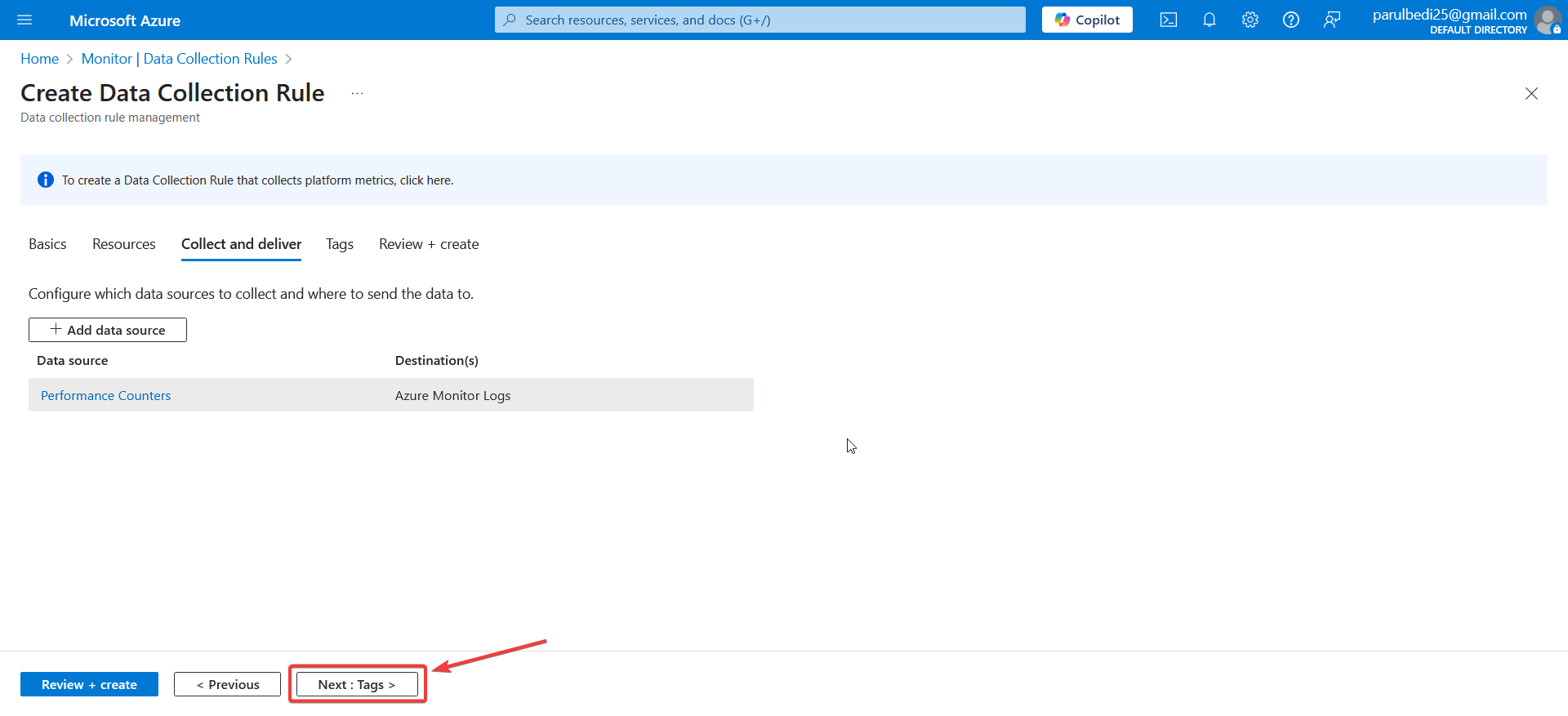
Task: Go to Microsoft Azure home title
Action: 125,20
